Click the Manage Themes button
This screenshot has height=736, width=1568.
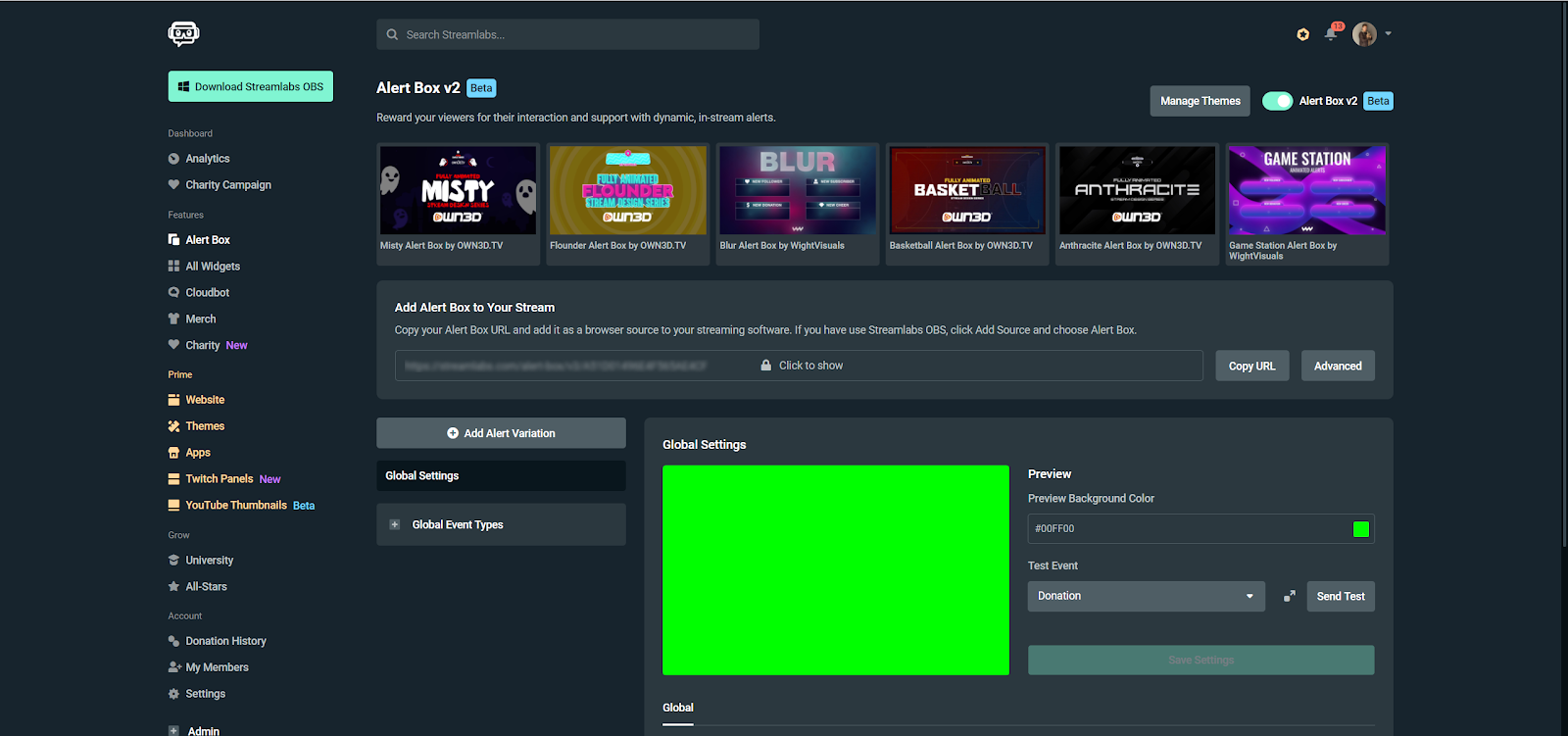click(x=1200, y=101)
